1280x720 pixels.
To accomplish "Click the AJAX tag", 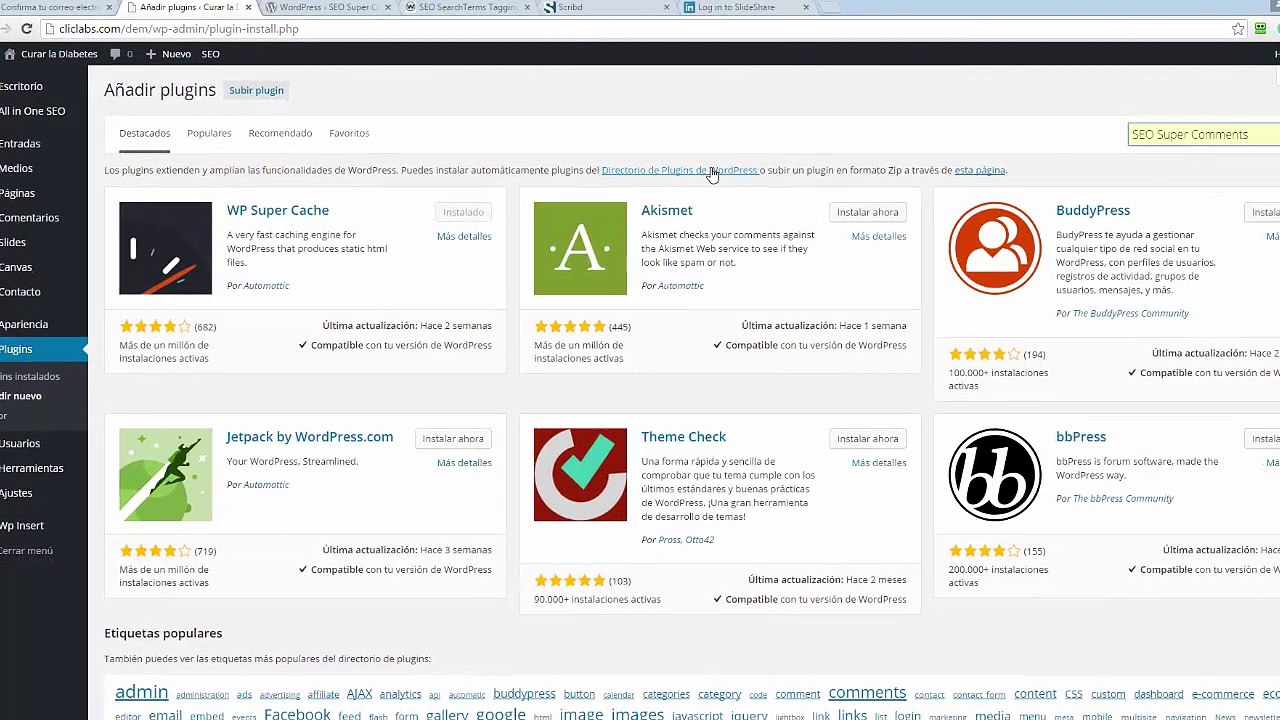I will 359,694.
